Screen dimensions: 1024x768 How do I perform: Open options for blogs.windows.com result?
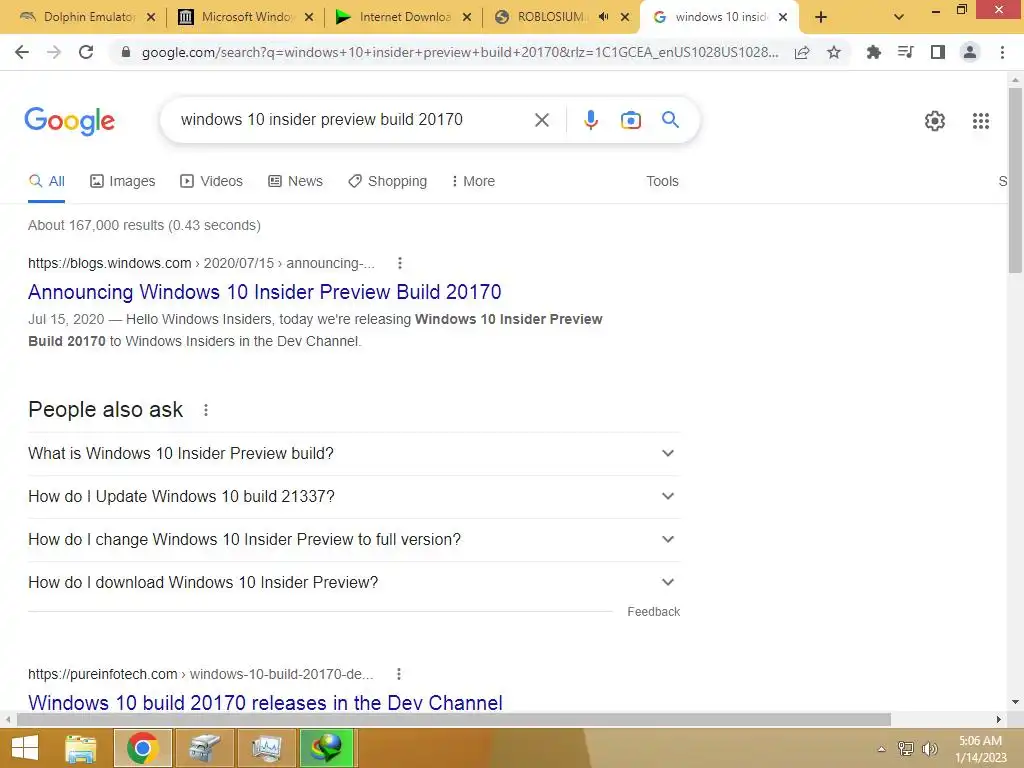coord(400,263)
